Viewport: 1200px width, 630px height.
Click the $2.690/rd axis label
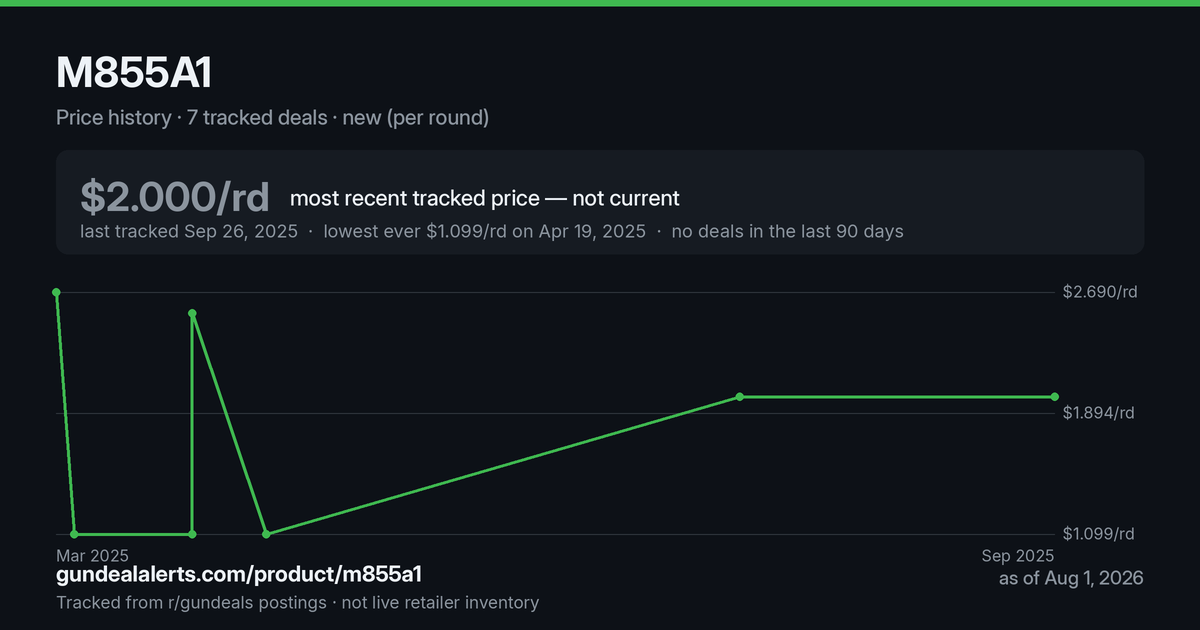(1100, 292)
